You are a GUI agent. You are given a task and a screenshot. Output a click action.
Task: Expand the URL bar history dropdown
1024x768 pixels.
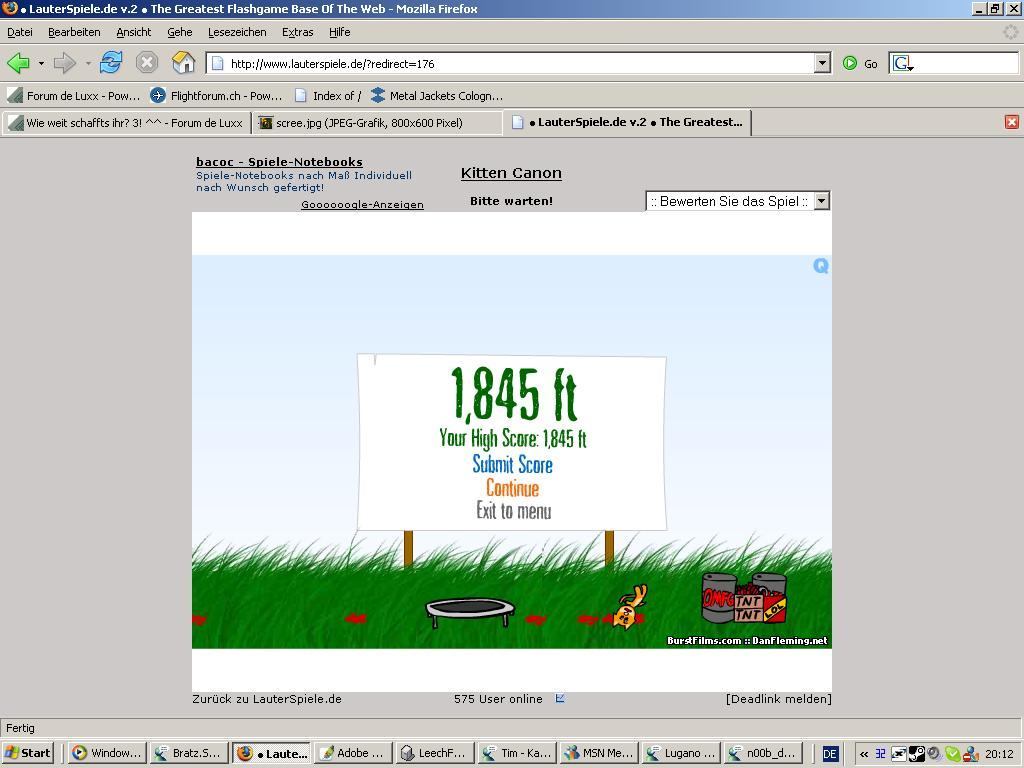(822, 63)
